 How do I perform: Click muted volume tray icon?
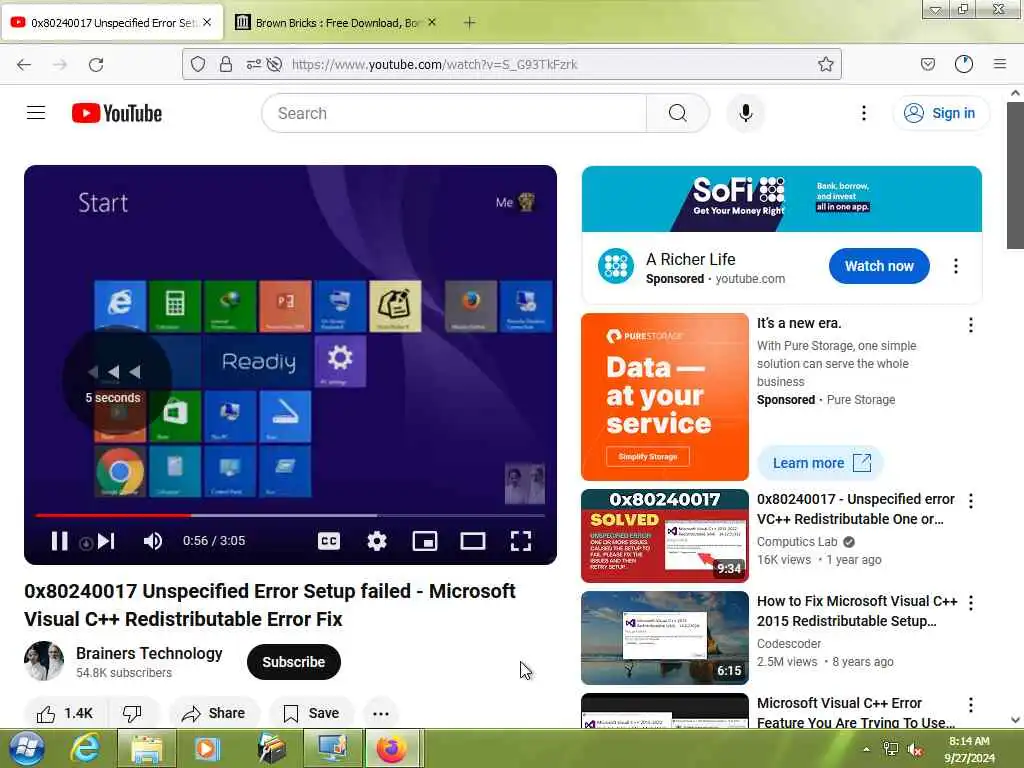click(x=916, y=750)
